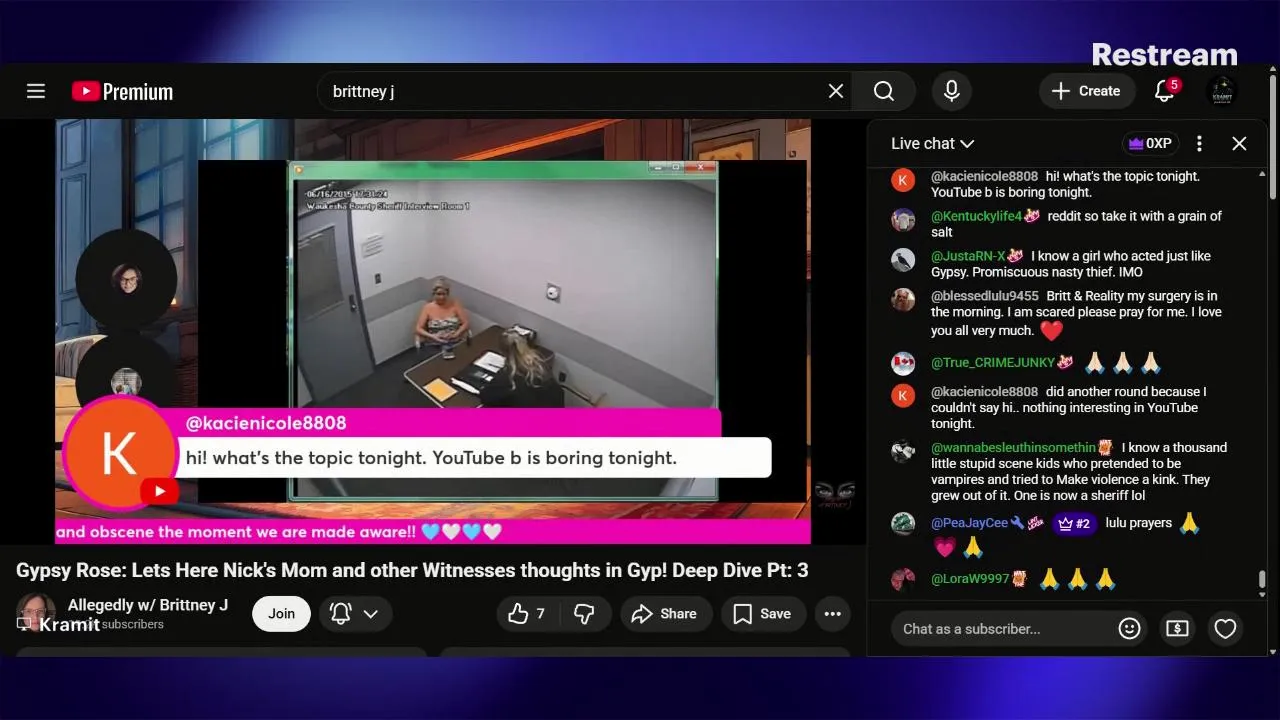This screenshot has width=1280, height=720.
Task: Open the channel avatar beside title
Action: [x=35, y=612]
